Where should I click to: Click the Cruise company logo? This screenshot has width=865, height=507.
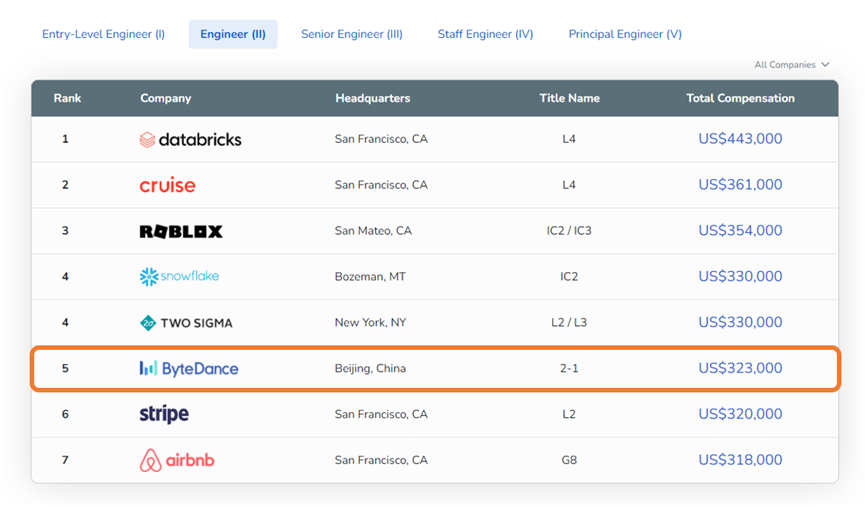pyautogui.click(x=167, y=185)
